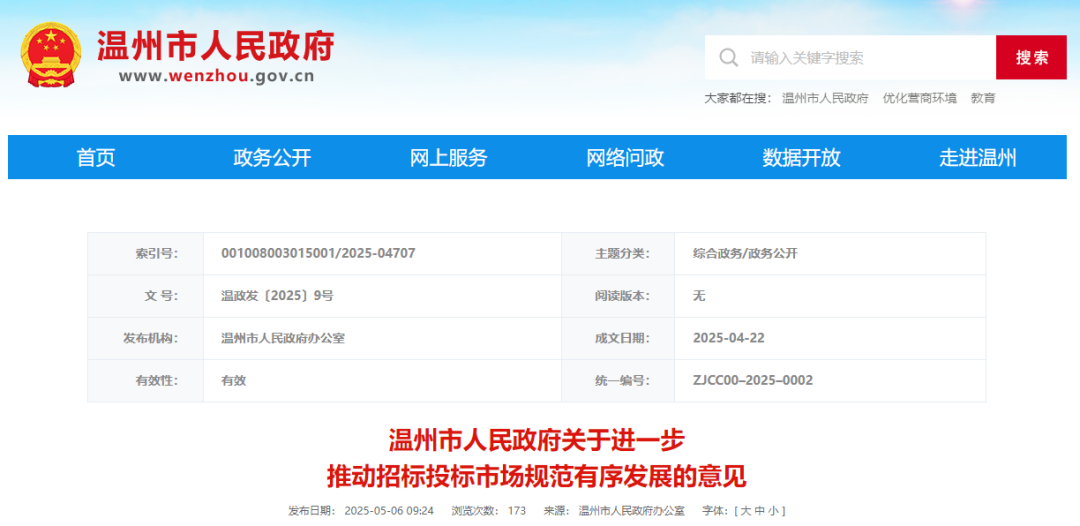Go to the 首页 navigation tab

96,157
